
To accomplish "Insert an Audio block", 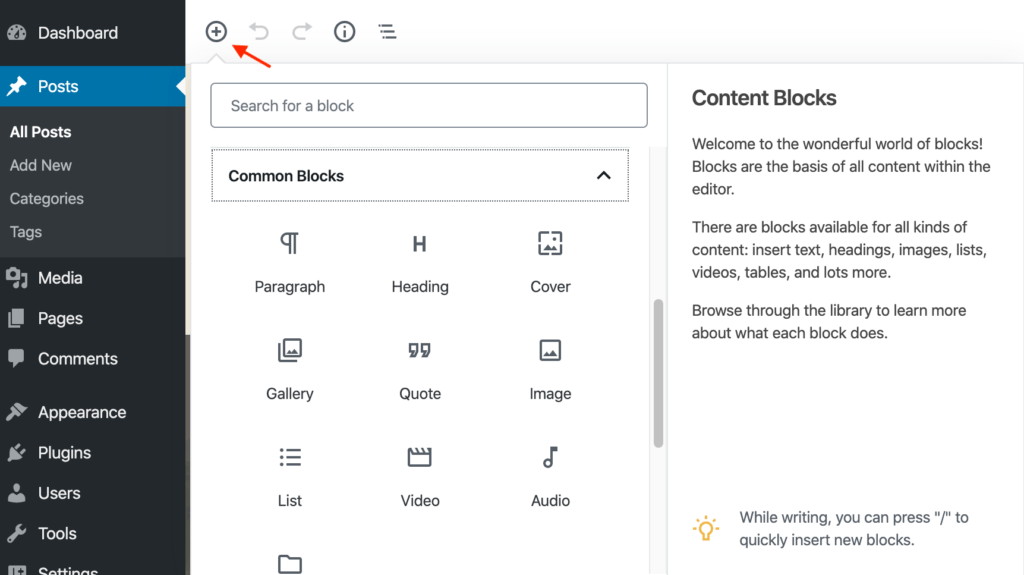I will (x=550, y=477).
